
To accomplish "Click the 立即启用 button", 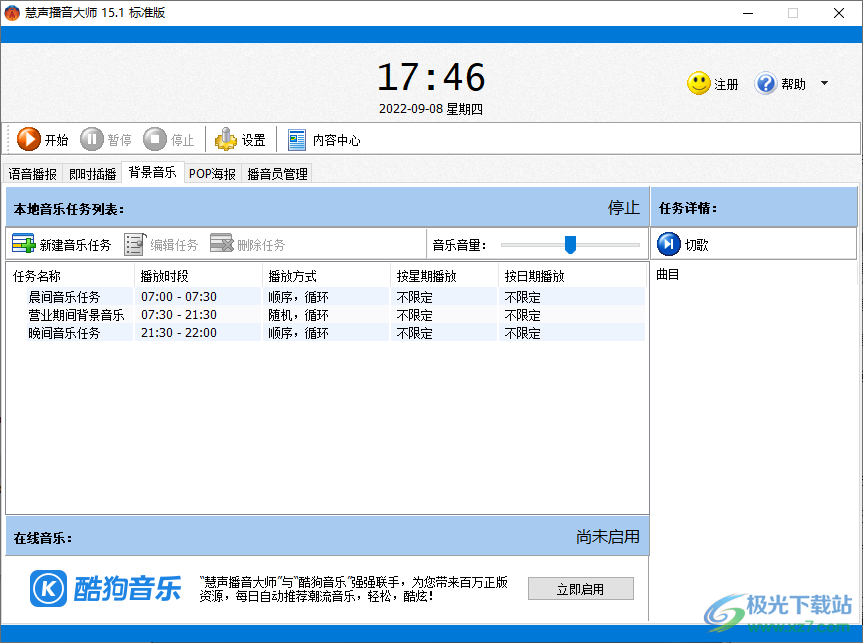I will point(580,588).
